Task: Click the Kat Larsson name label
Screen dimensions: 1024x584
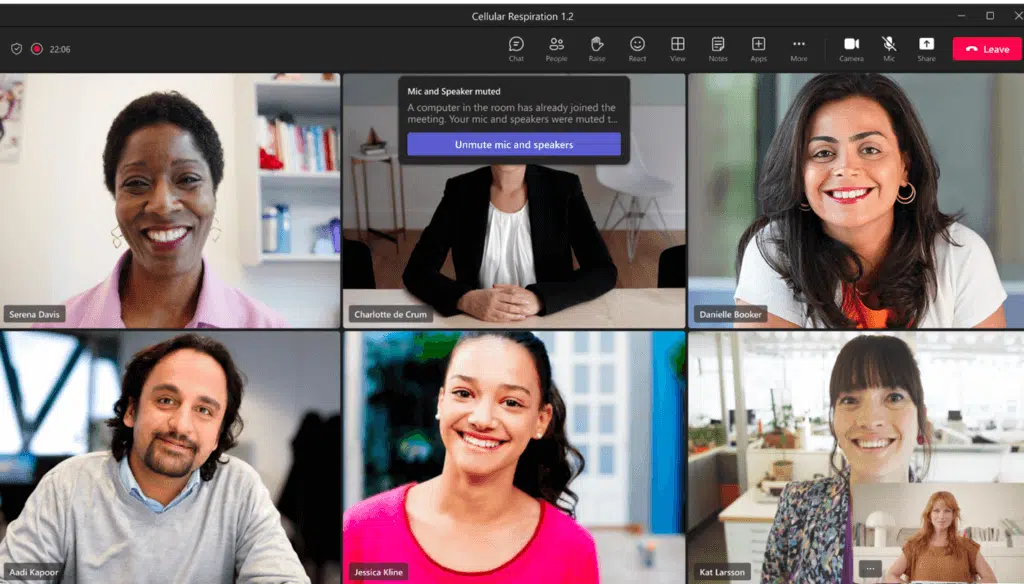Action: 722,572
